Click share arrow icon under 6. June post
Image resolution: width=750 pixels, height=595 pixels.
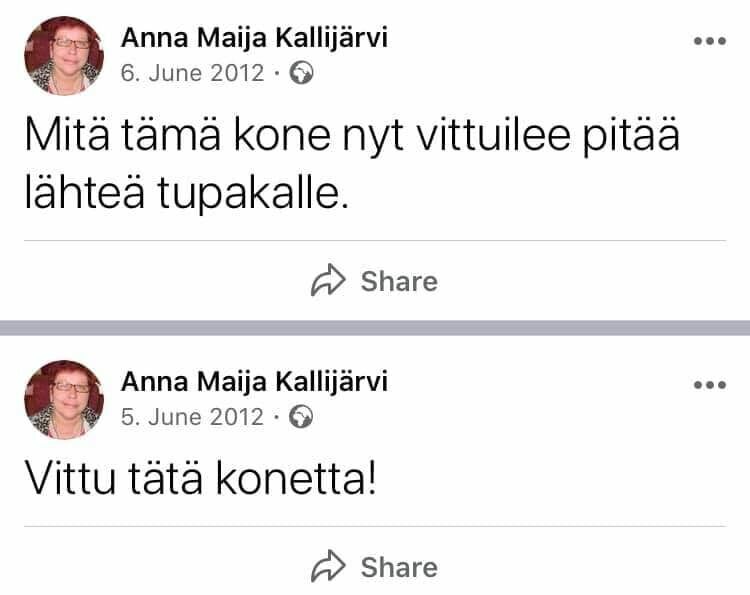329,281
